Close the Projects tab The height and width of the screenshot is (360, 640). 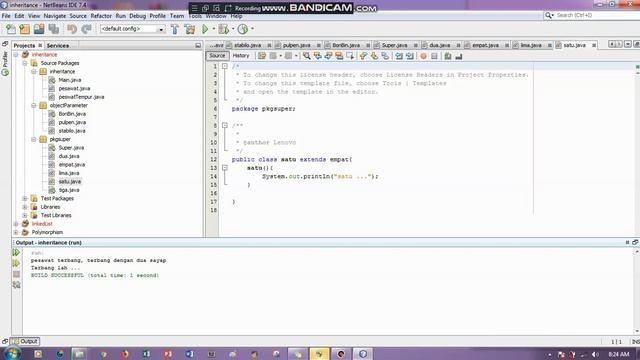point(40,46)
